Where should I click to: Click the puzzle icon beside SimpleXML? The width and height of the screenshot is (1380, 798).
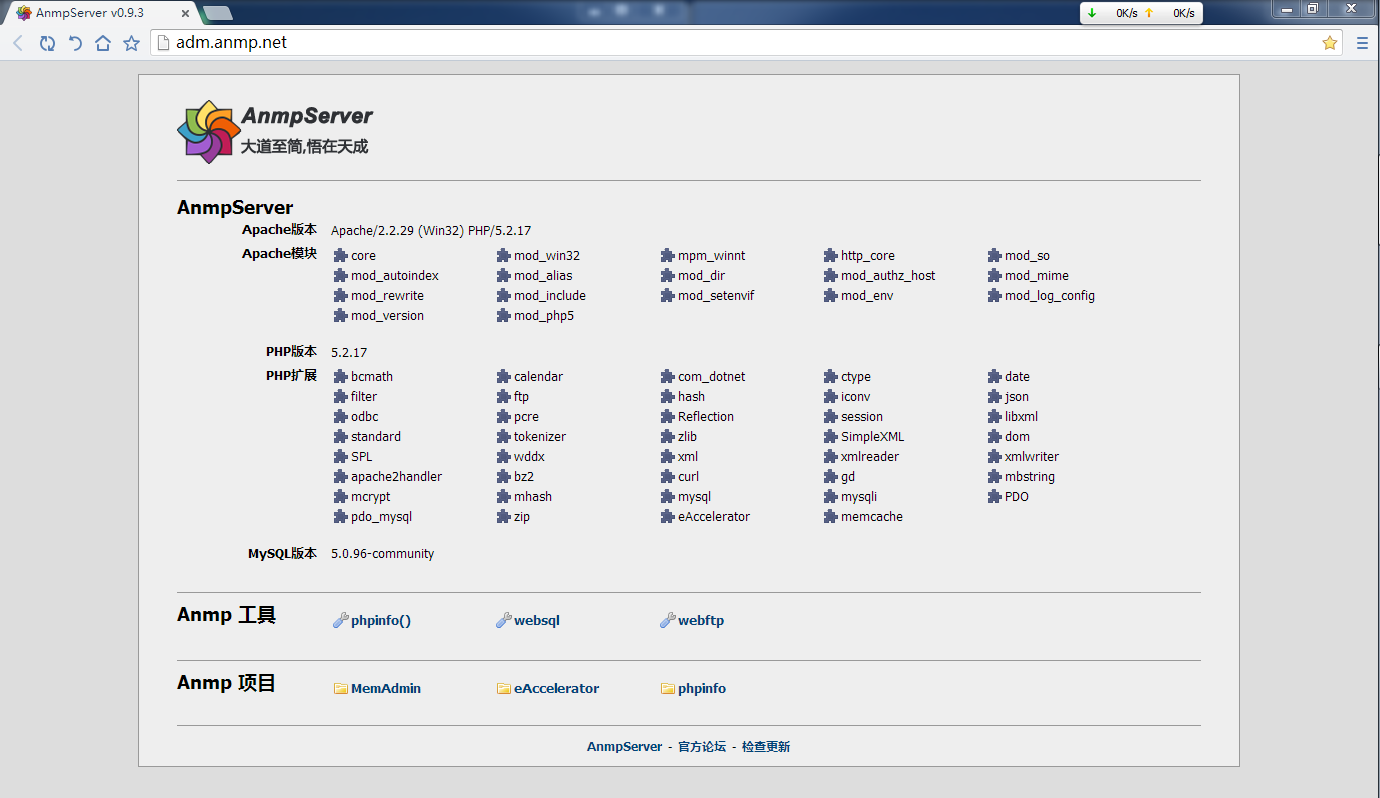(x=831, y=437)
